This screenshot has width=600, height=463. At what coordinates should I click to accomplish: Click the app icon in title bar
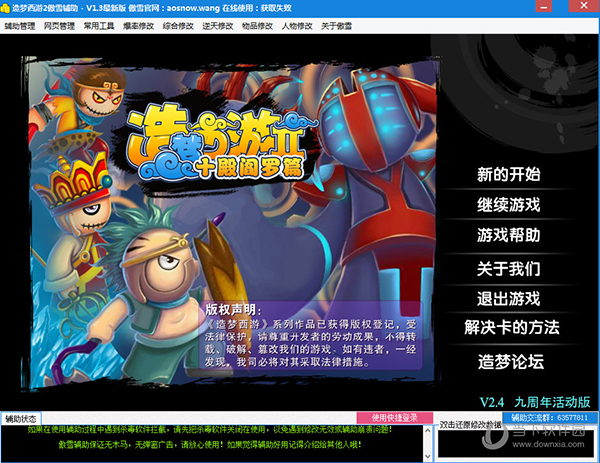(x=5, y=8)
